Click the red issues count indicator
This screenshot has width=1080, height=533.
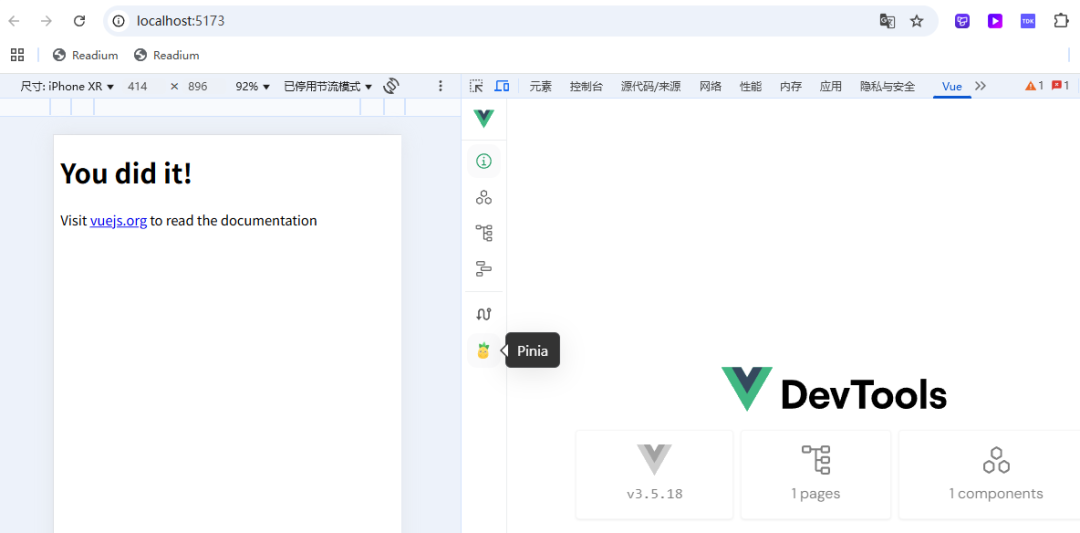[x=1060, y=85]
